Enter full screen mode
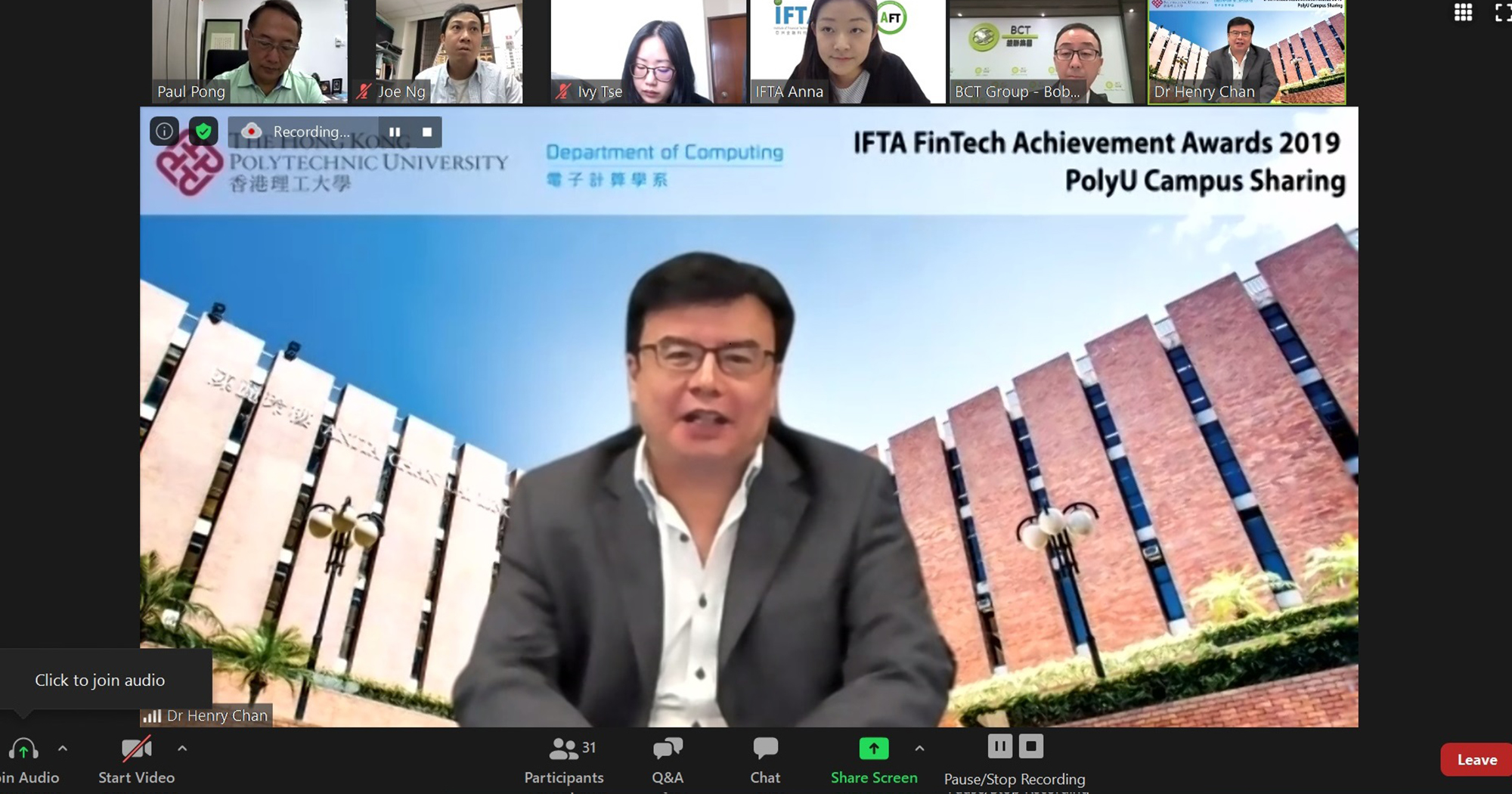The image size is (1512, 794). (x=1502, y=13)
